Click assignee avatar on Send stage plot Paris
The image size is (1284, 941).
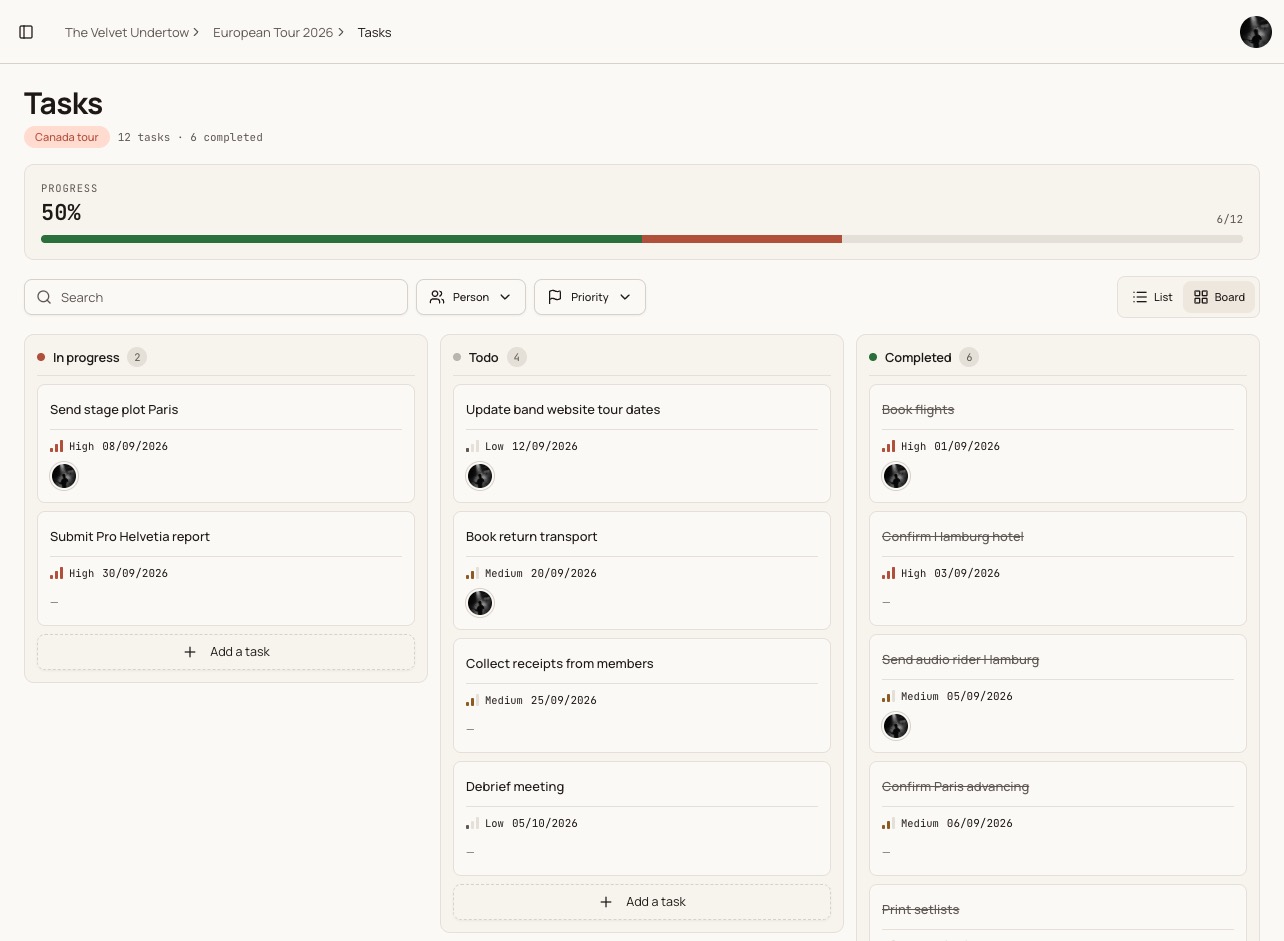click(x=64, y=476)
